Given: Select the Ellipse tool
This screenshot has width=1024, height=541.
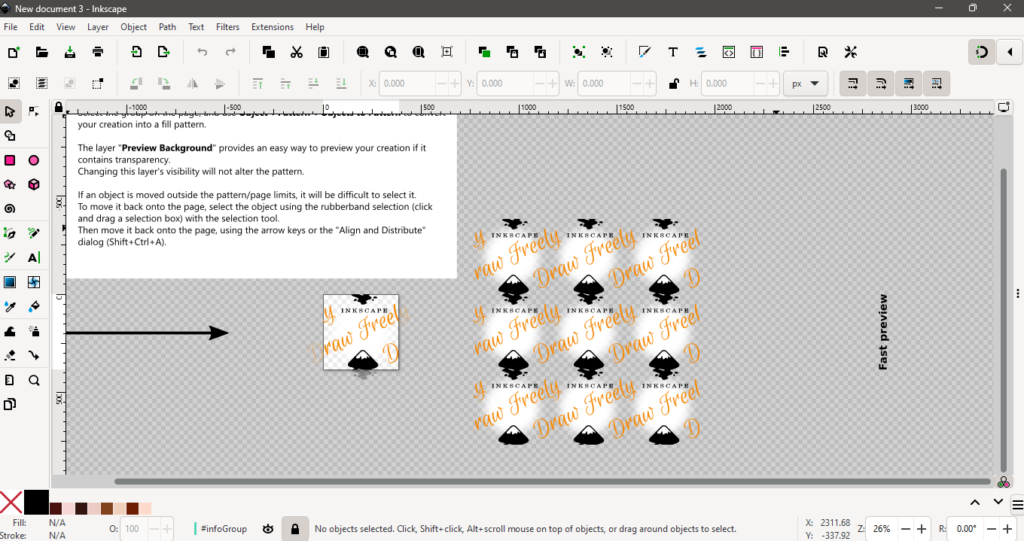Looking at the screenshot, I should [34, 161].
